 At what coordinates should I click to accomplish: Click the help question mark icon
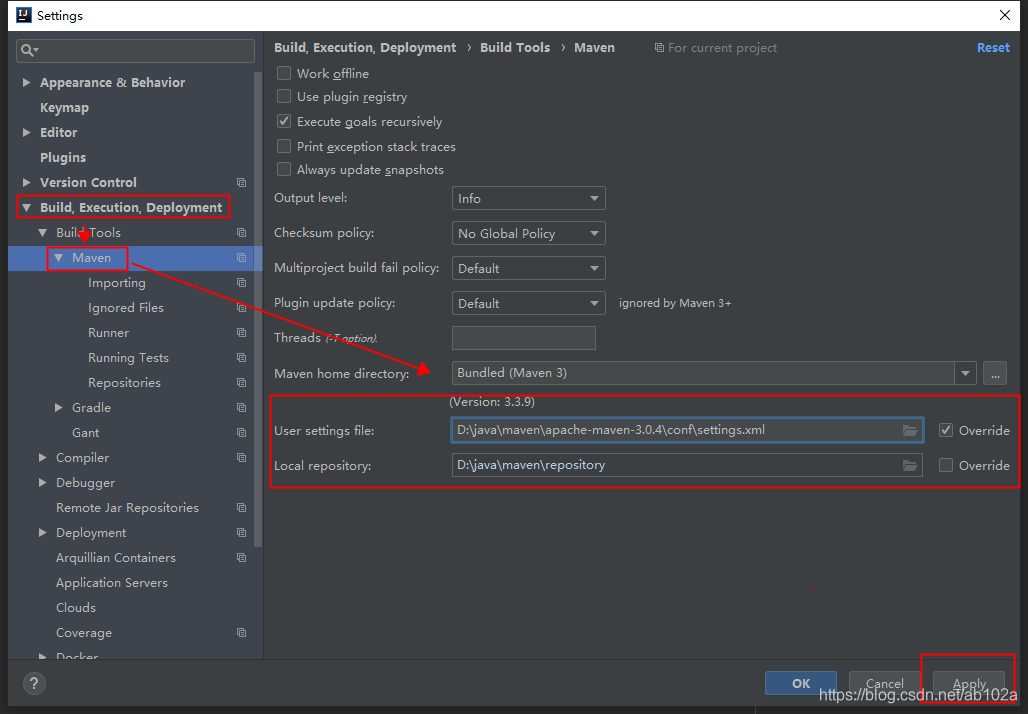click(34, 683)
